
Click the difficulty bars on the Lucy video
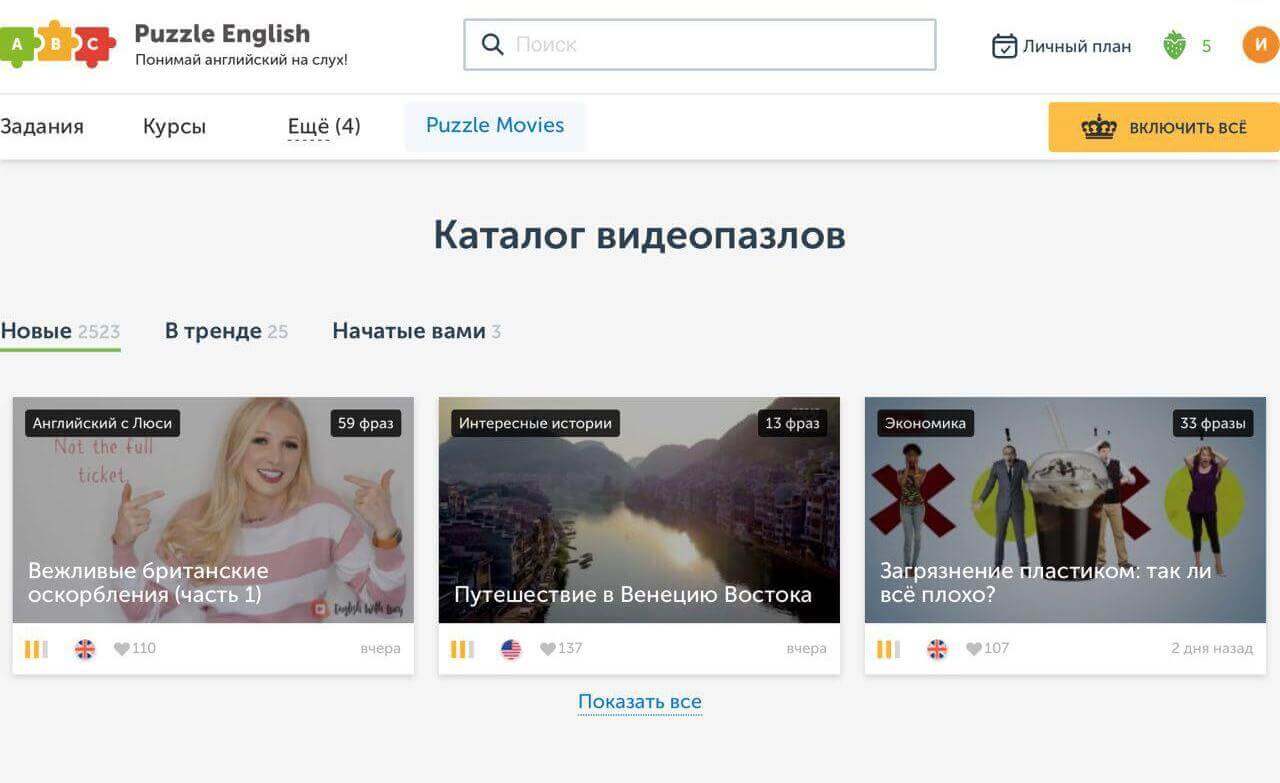[37, 648]
